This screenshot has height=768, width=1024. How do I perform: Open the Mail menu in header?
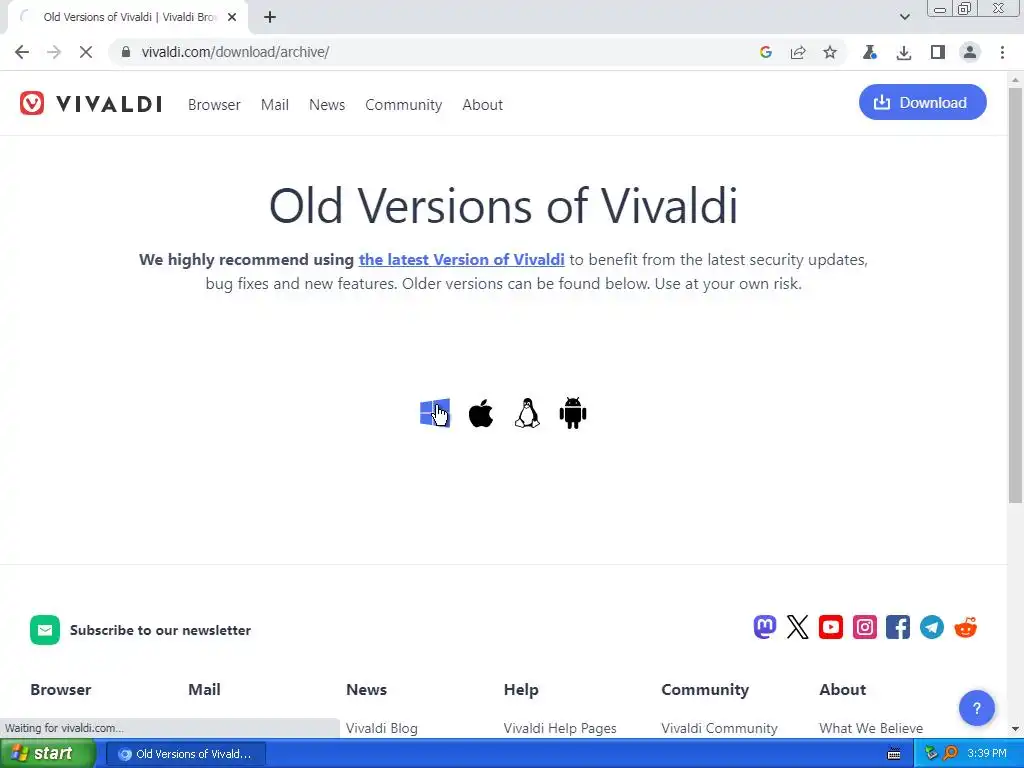275,104
